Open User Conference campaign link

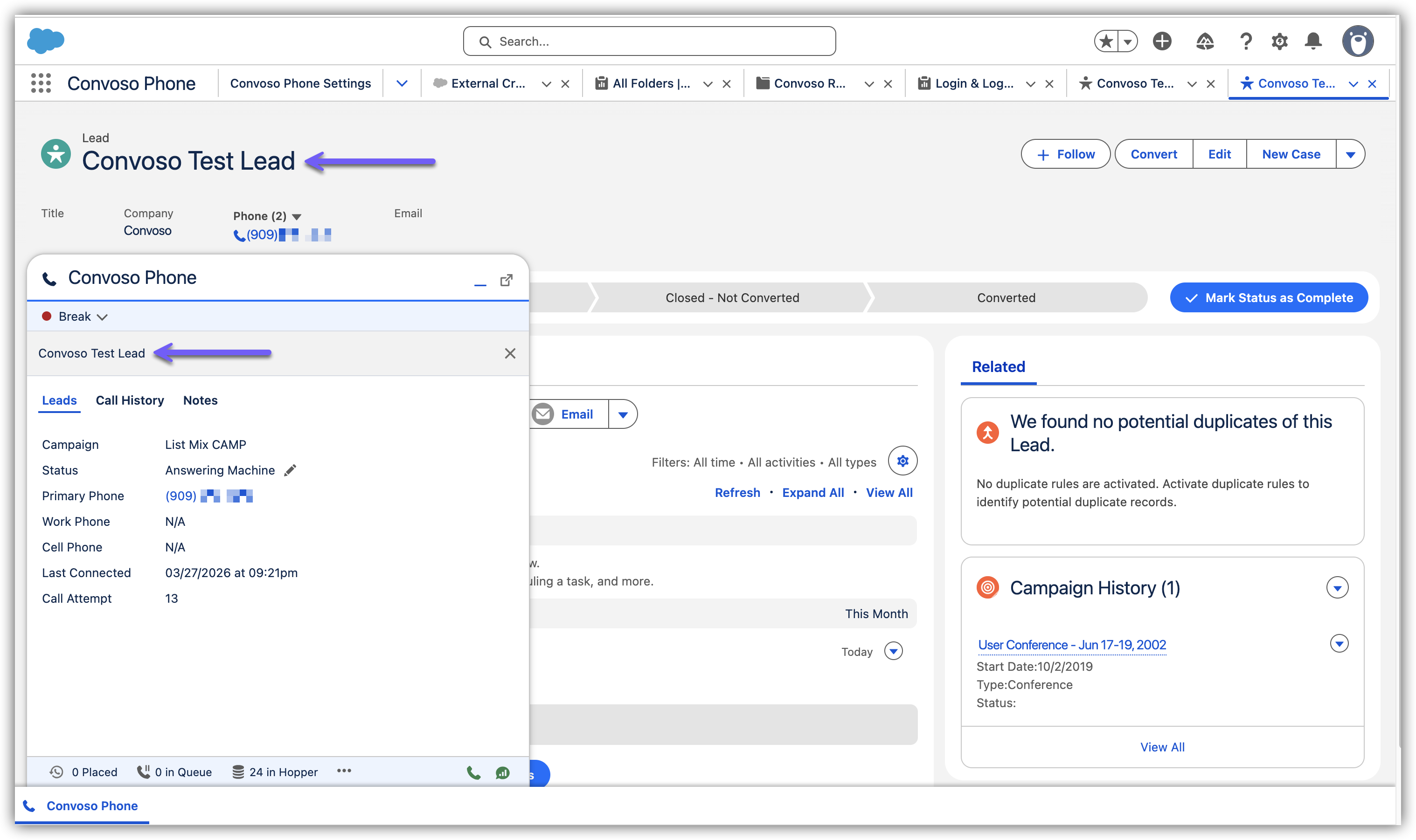1072,645
